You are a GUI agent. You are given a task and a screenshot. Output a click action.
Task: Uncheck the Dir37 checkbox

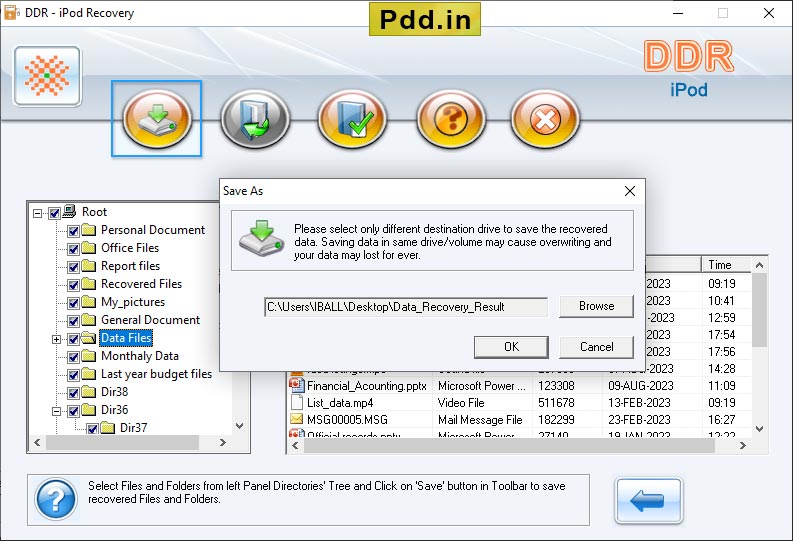point(92,429)
